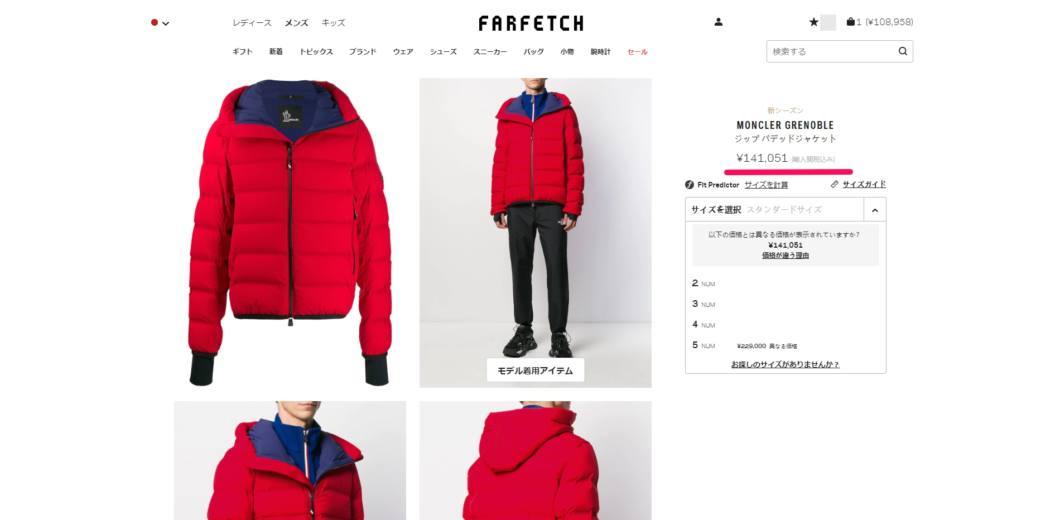Open the サイズを選択 size dropdown
Image resolution: width=1060 pixels, height=520 pixels.
coord(775,210)
